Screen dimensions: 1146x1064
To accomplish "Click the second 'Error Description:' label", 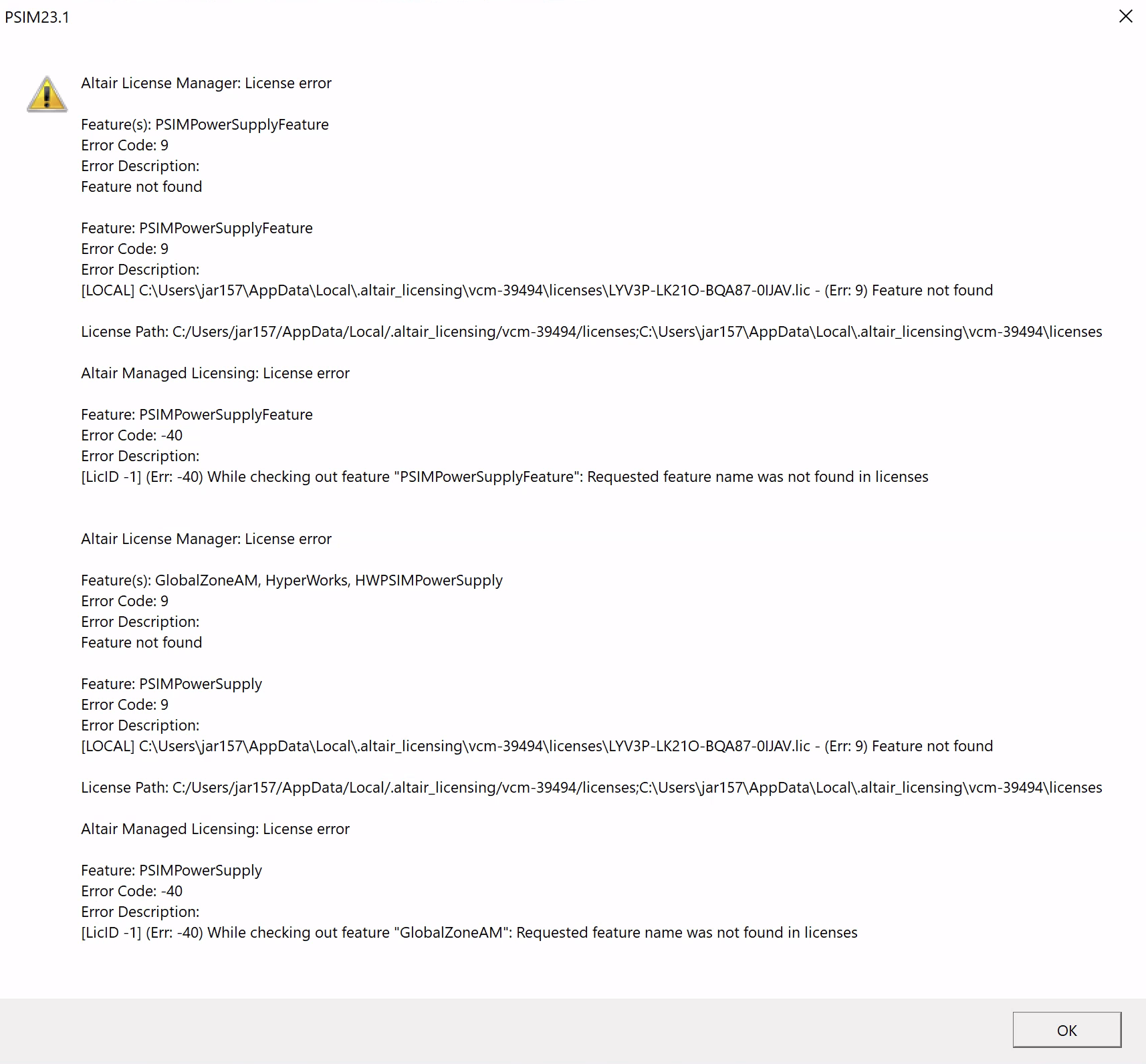I will (x=140, y=269).
